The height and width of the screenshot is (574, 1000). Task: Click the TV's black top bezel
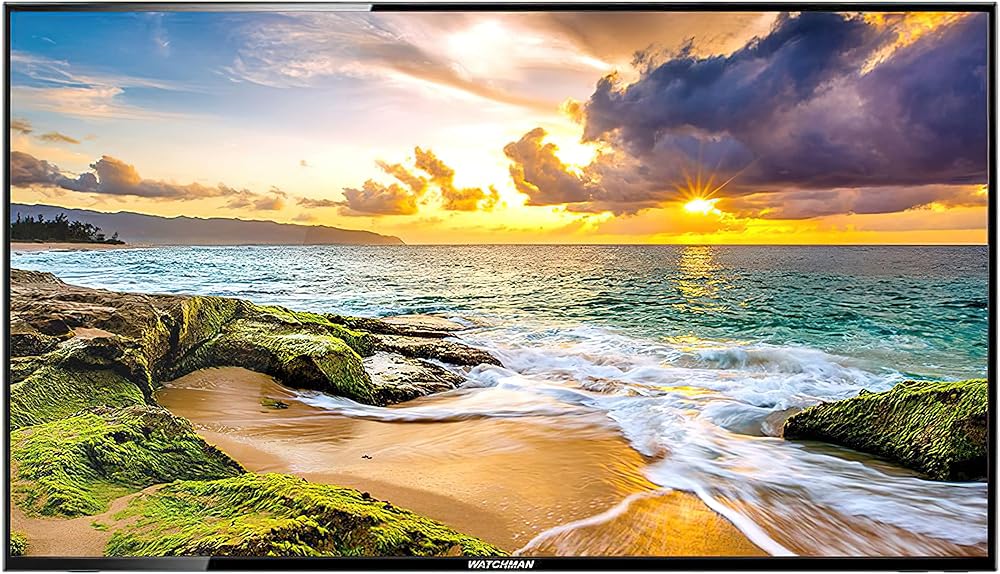(x=500, y=8)
